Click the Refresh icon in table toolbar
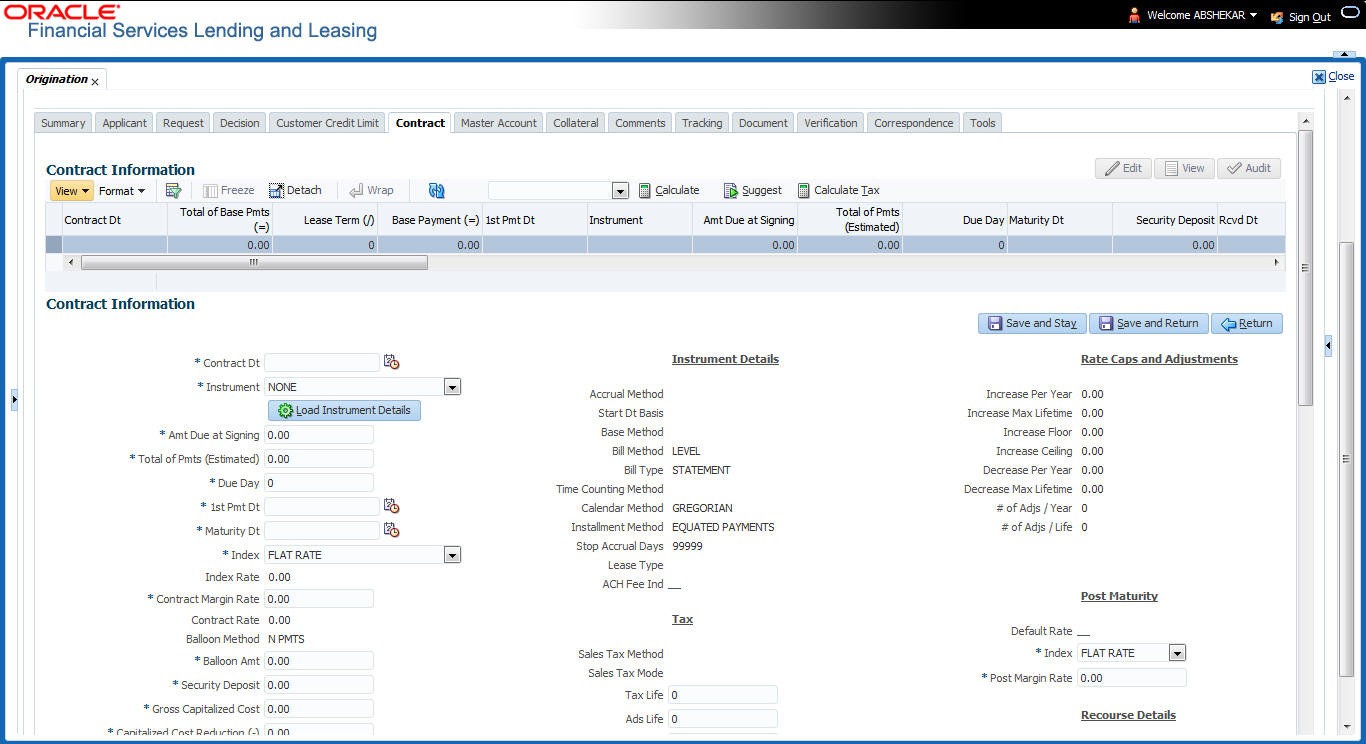Image resolution: width=1366 pixels, height=744 pixels. point(436,190)
